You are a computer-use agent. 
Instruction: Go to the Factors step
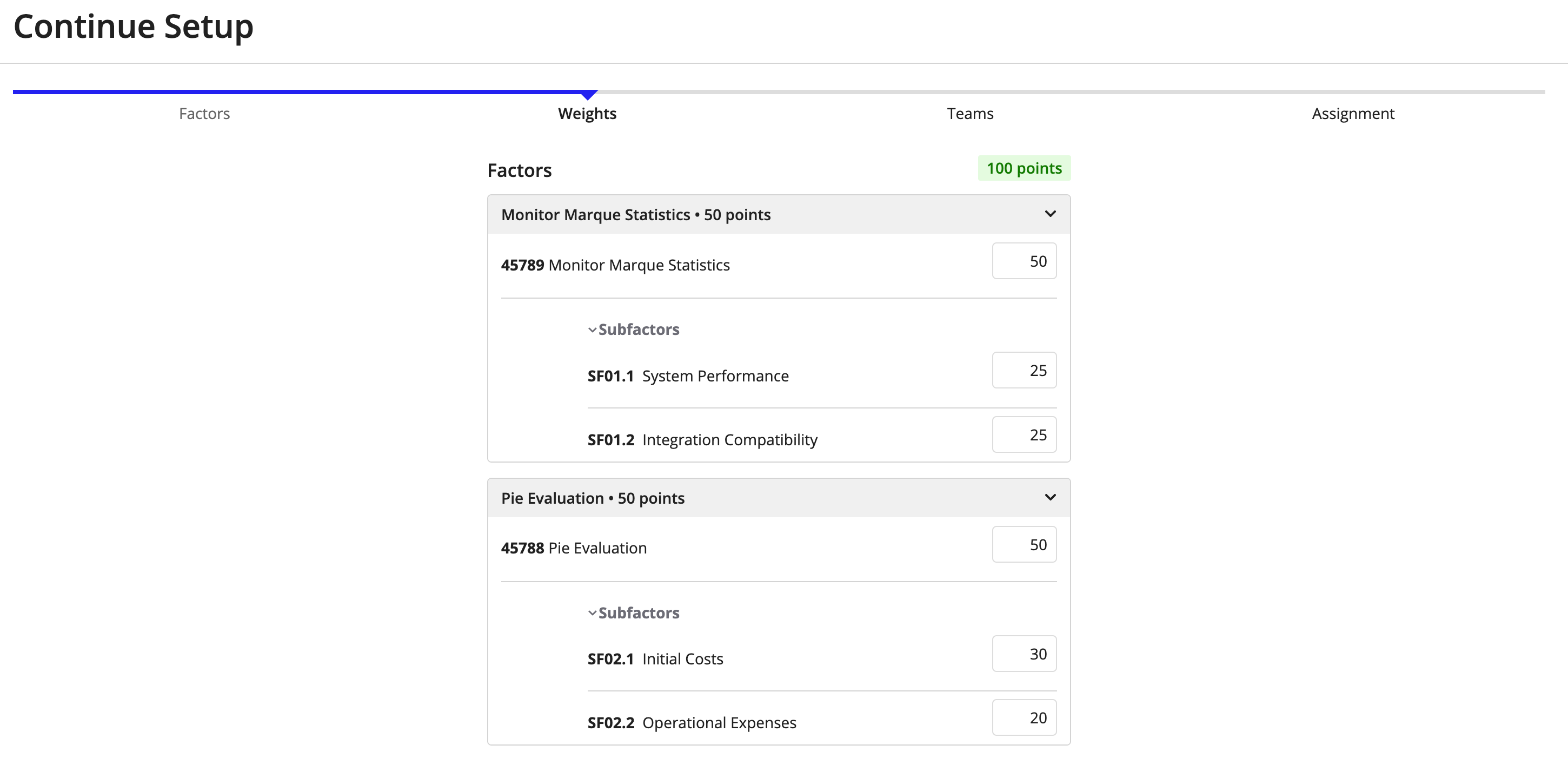tap(204, 113)
